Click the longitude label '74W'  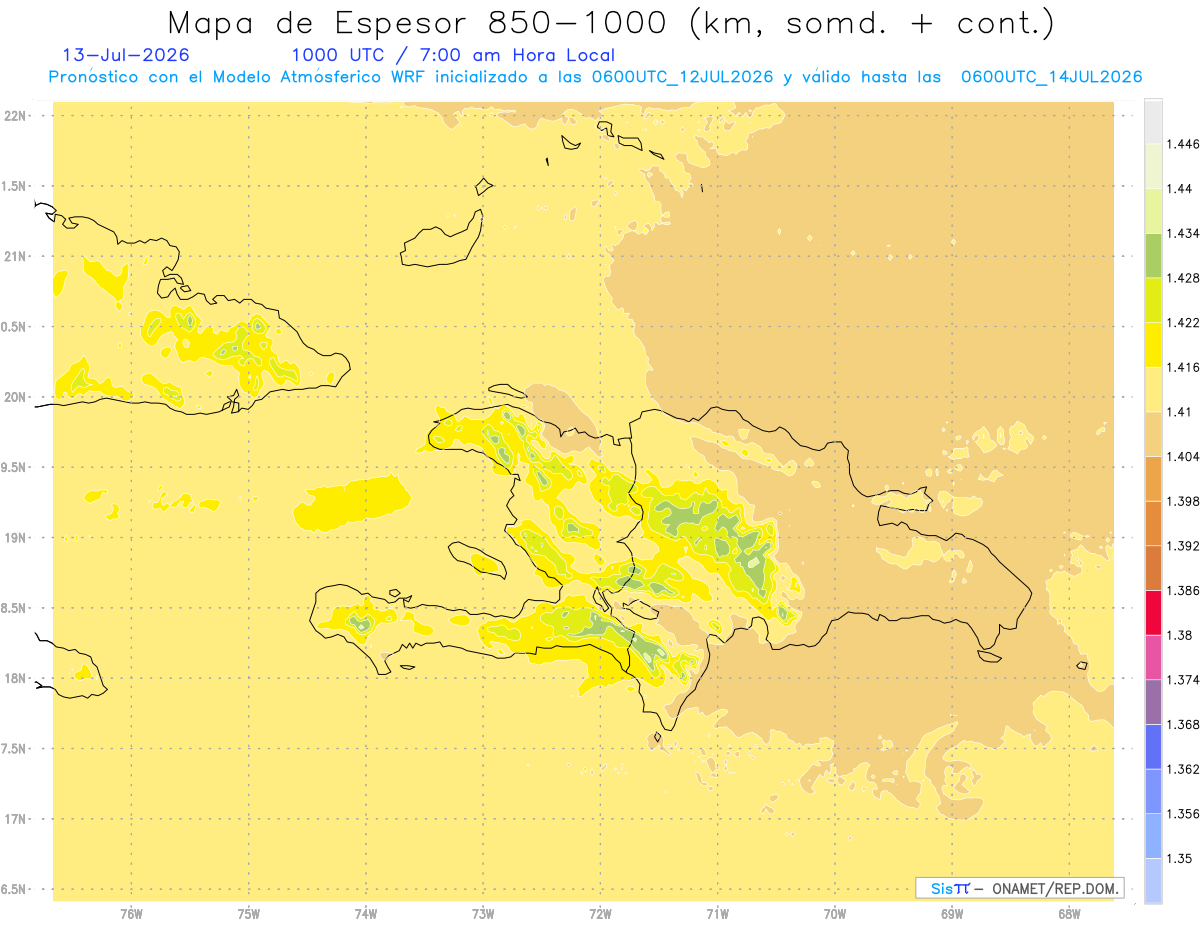click(366, 913)
